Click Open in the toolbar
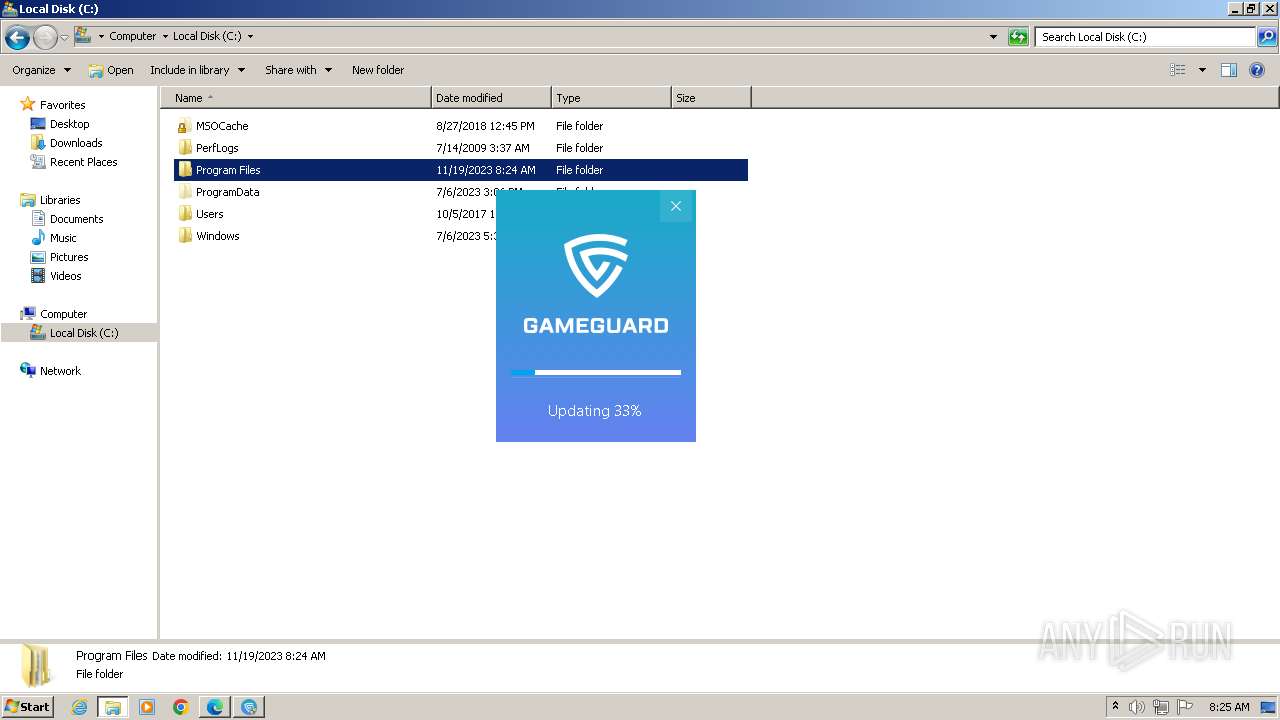 (x=111, y=70)
